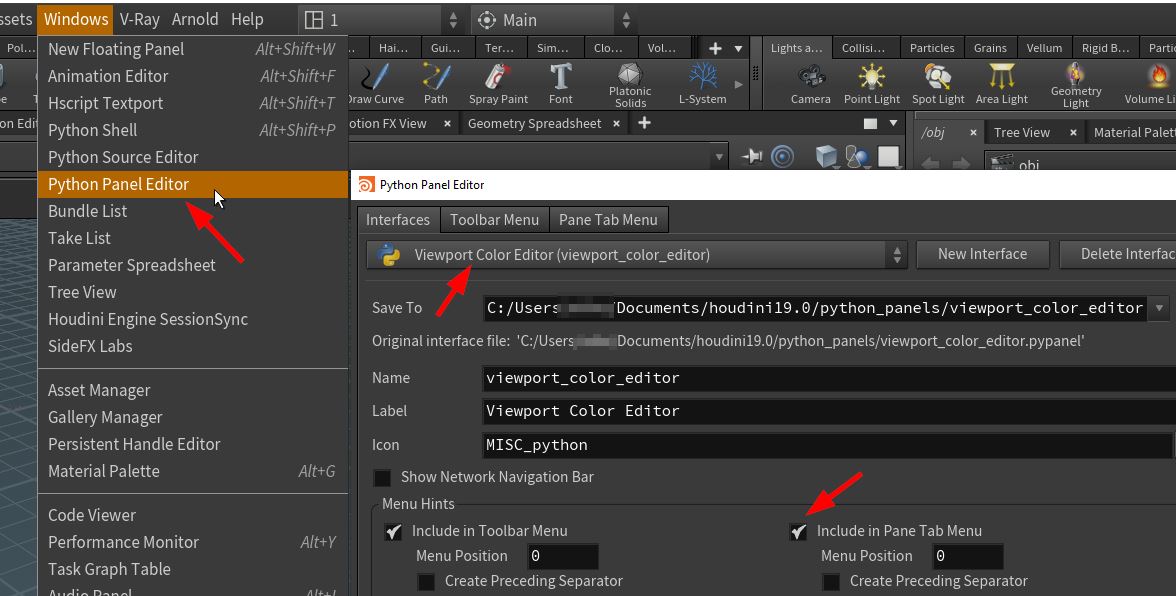
Task: Click the cube icon in viewport toolbar
Action: pos(826,156)
